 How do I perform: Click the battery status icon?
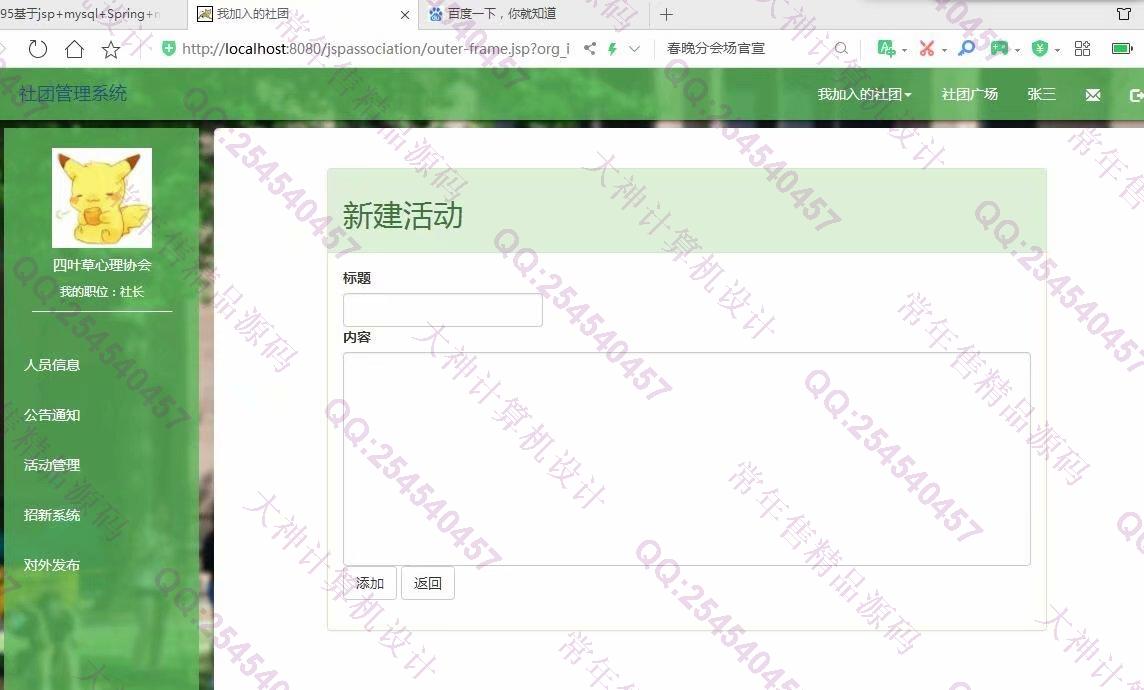tap(1122, 48)
